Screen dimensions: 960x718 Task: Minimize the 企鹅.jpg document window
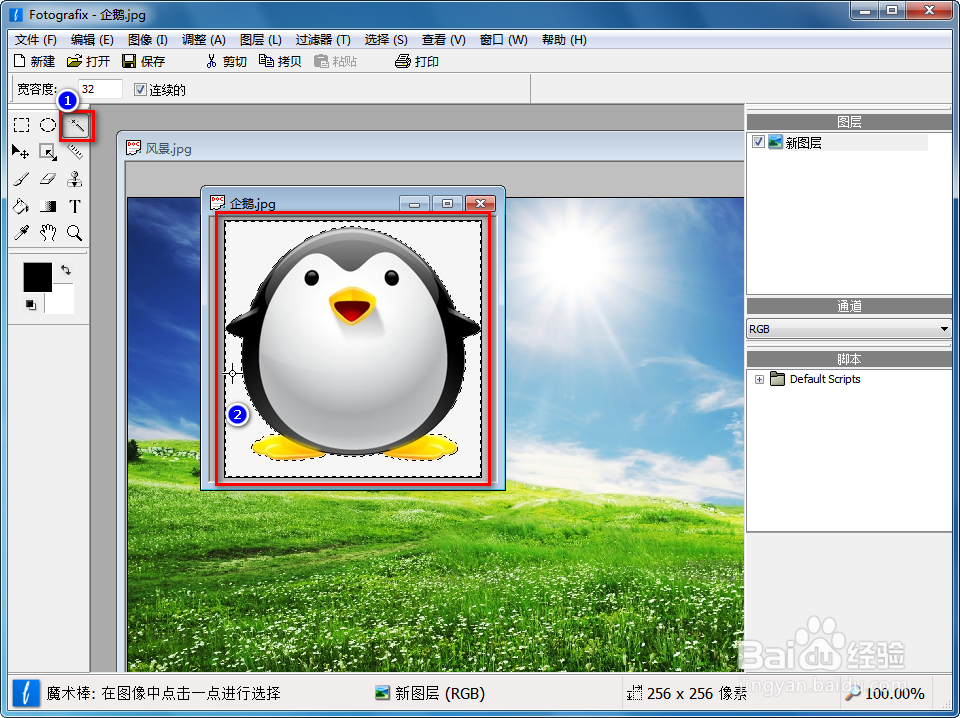(x=414, y=203)
